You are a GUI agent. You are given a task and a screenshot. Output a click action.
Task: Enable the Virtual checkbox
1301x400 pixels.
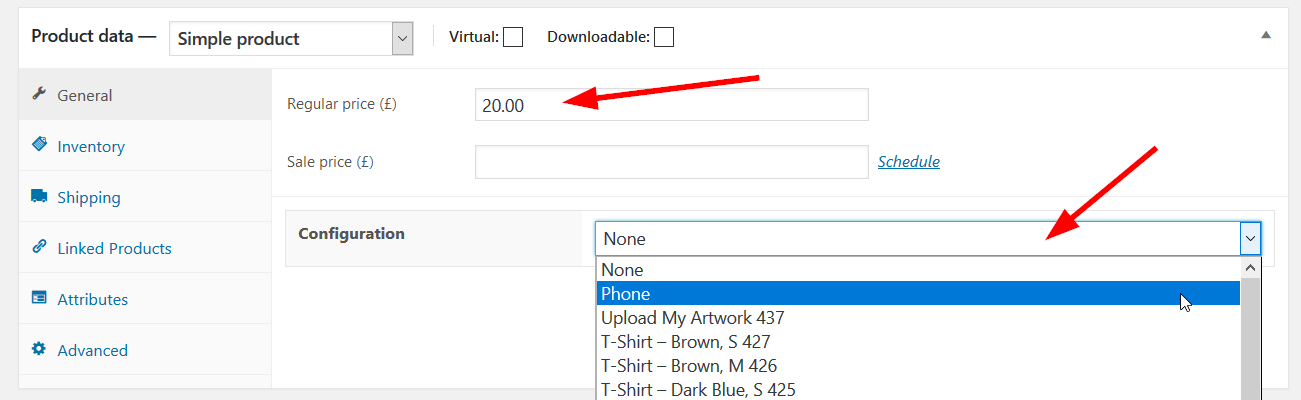513,37
